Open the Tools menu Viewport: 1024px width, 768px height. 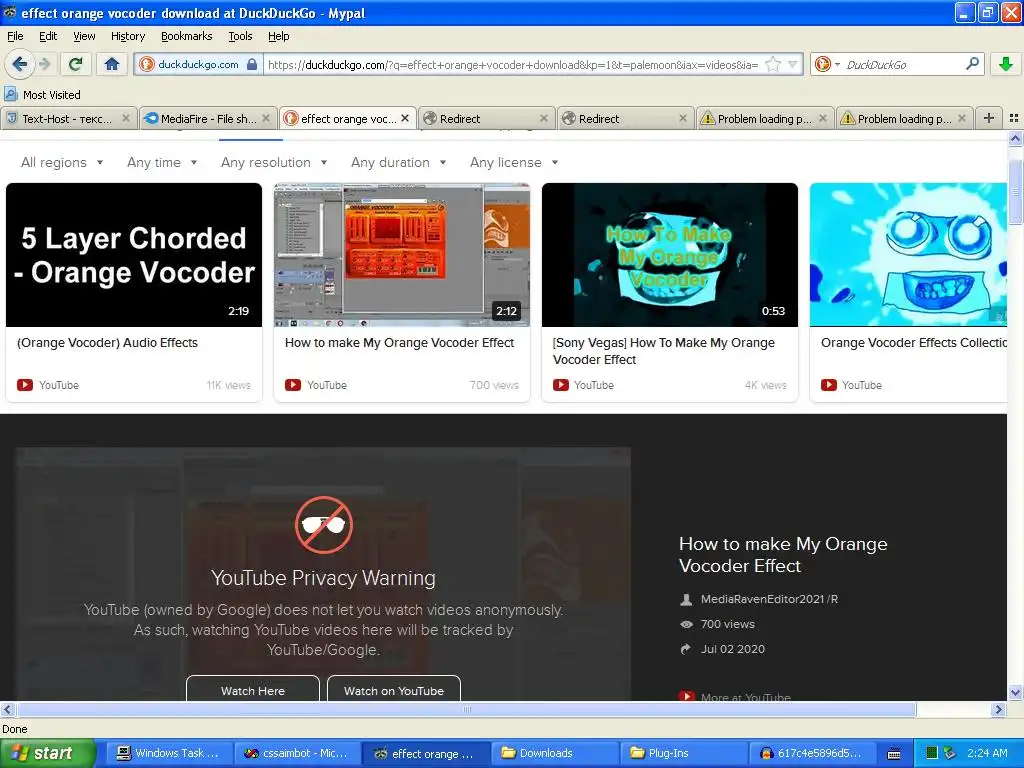(x=240, y=36)
